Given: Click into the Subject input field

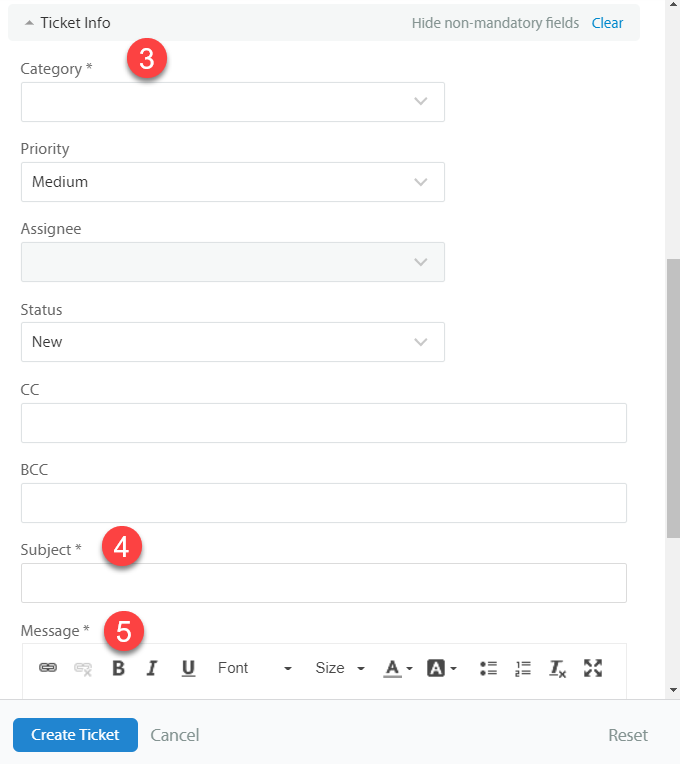Looking at the screenshot, I should pyautogui.click(x=323, y=583).
